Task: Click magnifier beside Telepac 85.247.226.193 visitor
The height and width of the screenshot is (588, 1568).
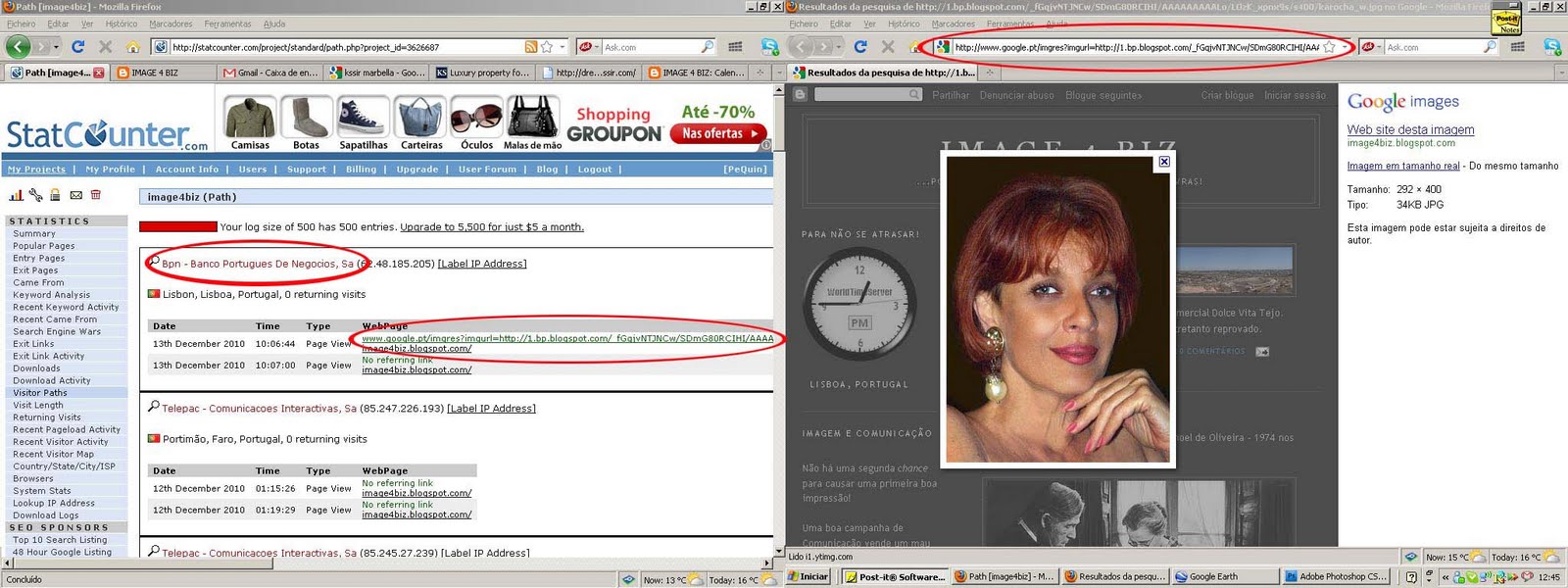Action: point(154,407)
